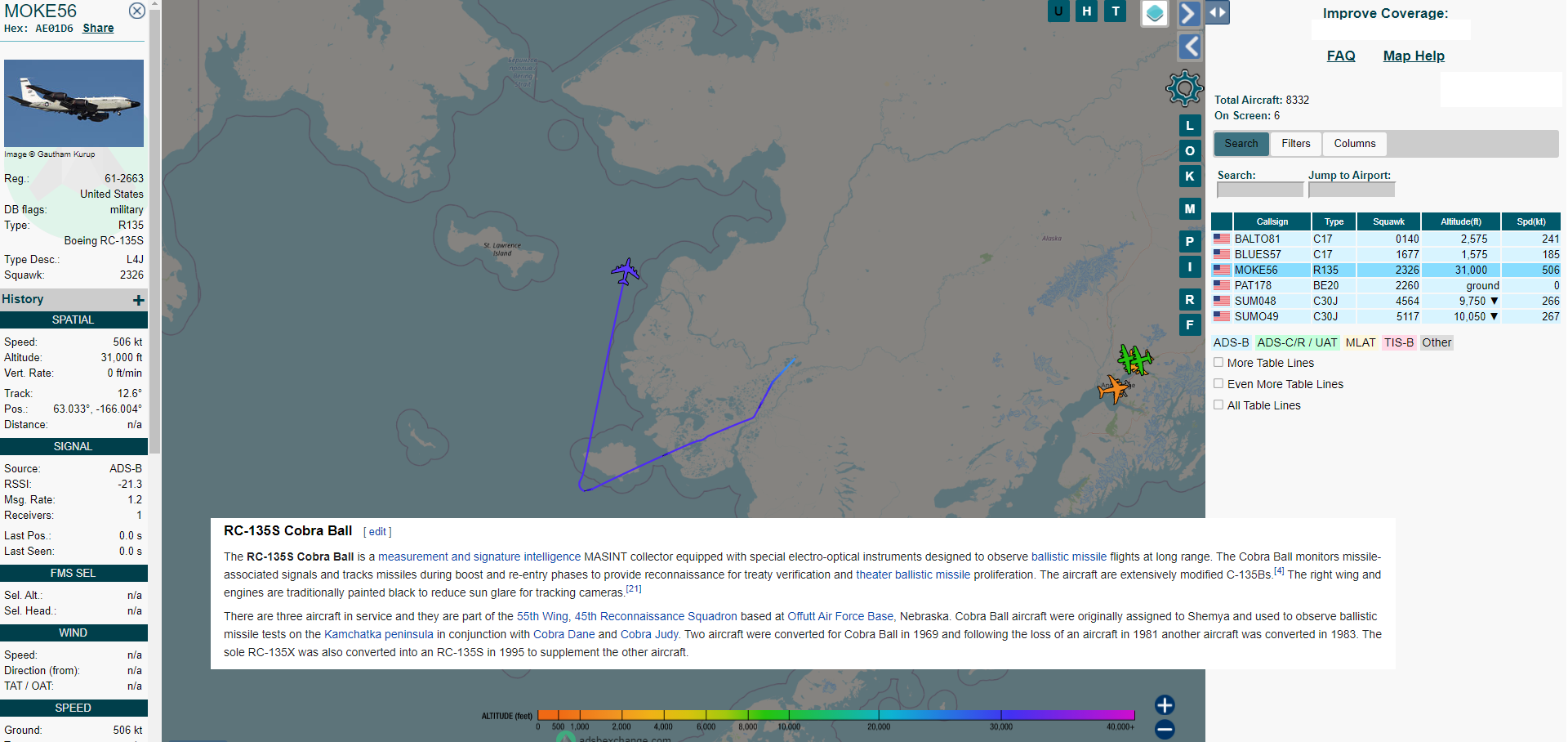
Task: Click the TIS-B legend label
Action: point(1398,342)
